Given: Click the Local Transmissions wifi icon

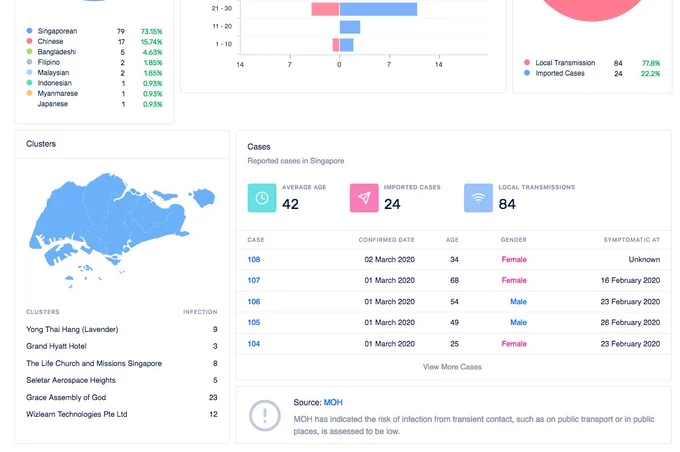Looking at the screenshot, I should click(478, 198).
